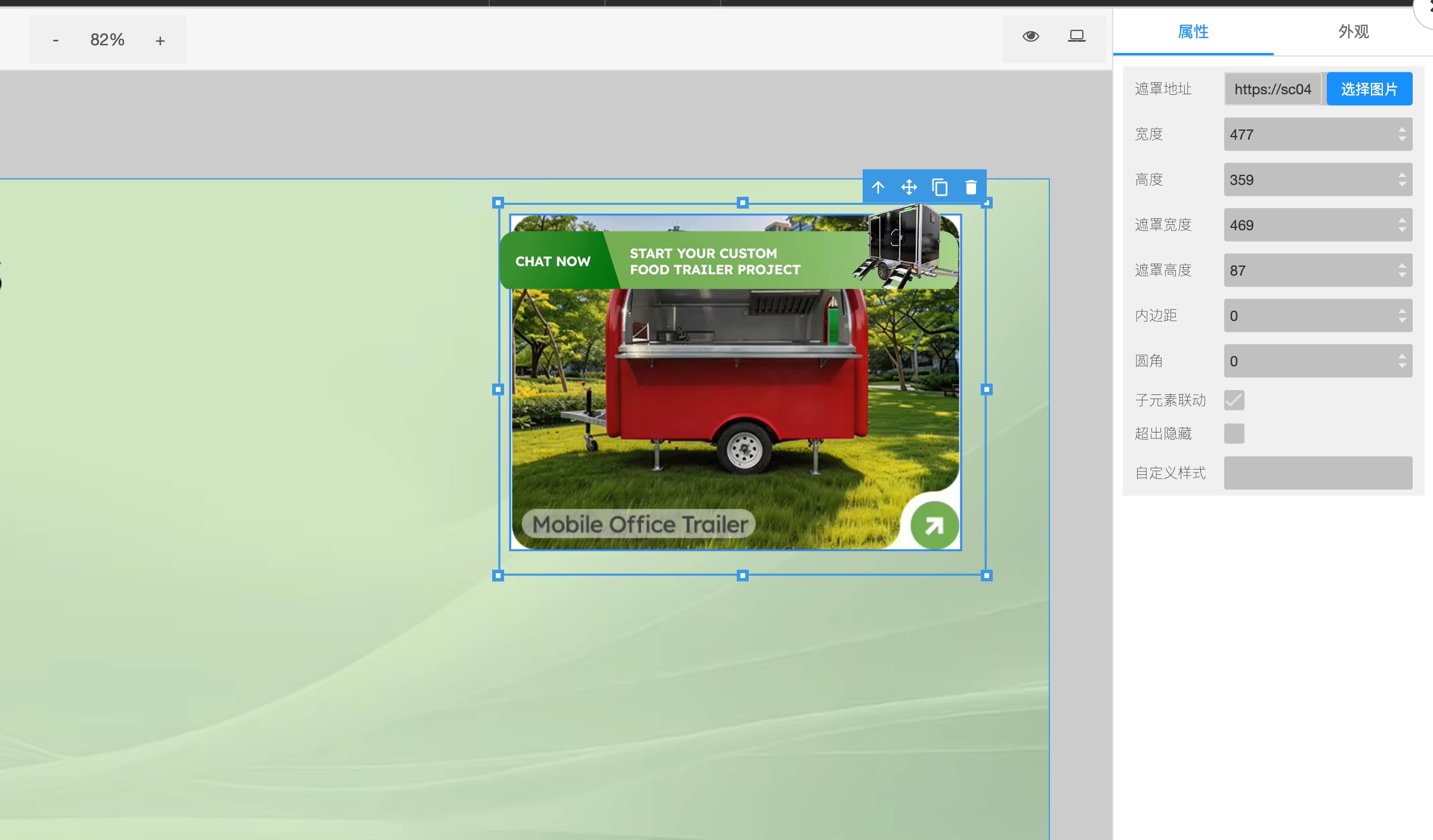This screenshot has width=1433, height=840.
Task: Increase 内边距 with stepper up arrow
Action: (x=1402, y=311)
